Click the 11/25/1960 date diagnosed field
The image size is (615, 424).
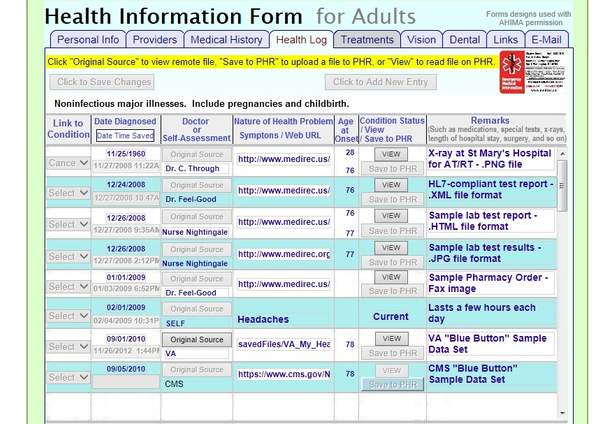click(x=126, y=154)
